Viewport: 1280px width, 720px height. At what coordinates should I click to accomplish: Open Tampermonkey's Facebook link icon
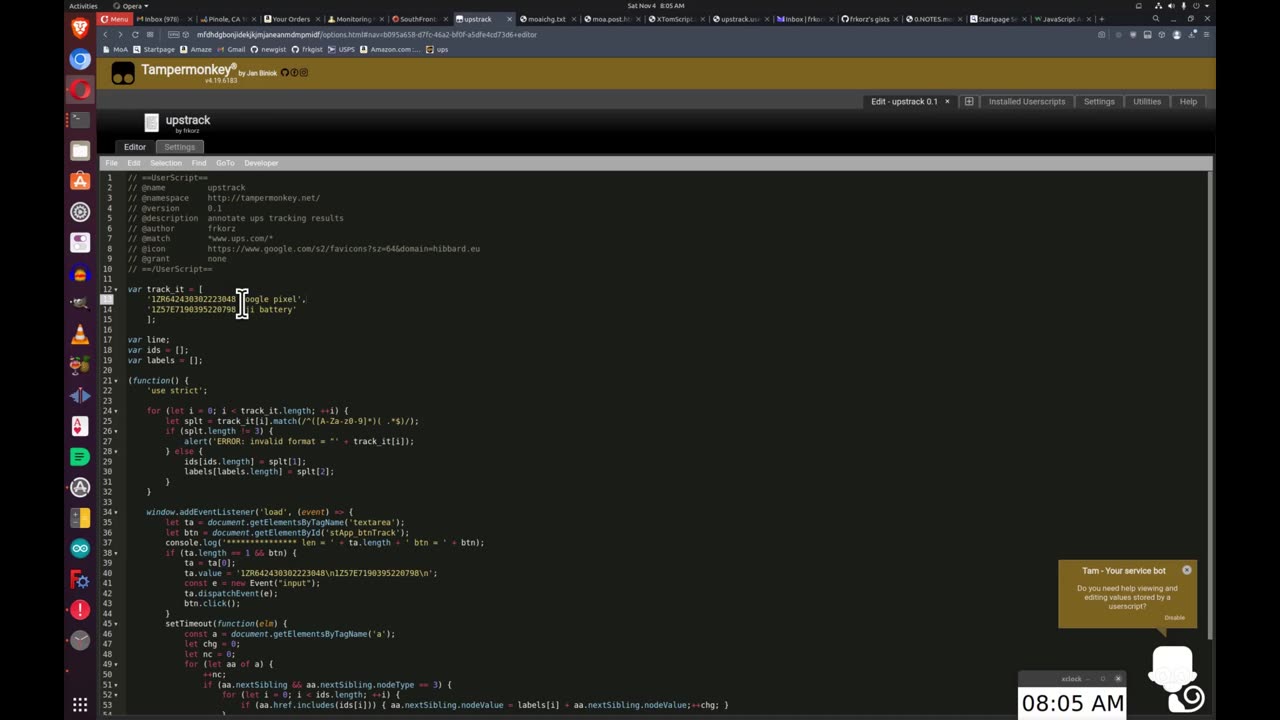coord(294,72)
